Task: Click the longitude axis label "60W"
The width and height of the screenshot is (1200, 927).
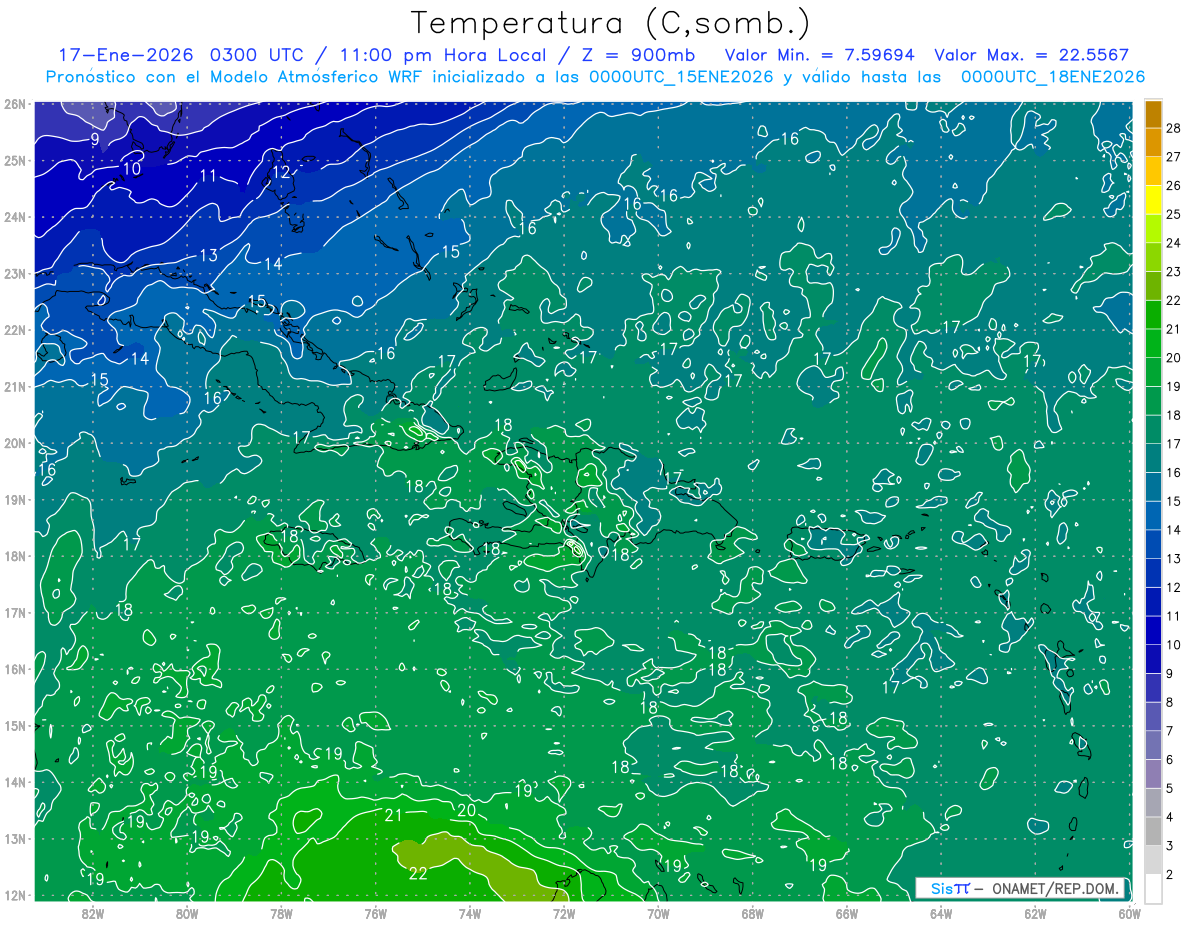Action: 1129,913
